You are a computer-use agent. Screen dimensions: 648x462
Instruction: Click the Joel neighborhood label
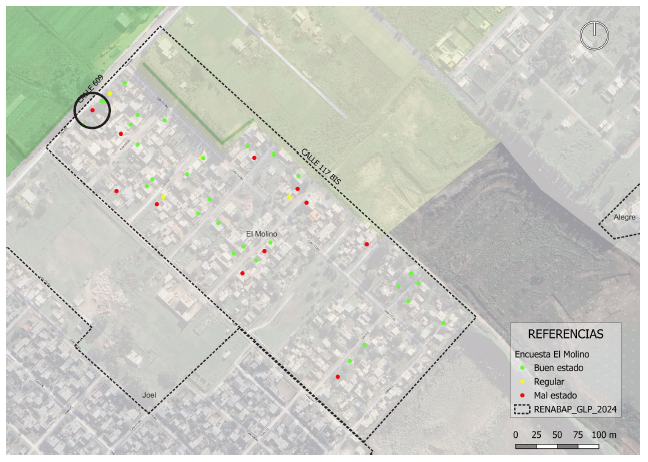[149, 395]
